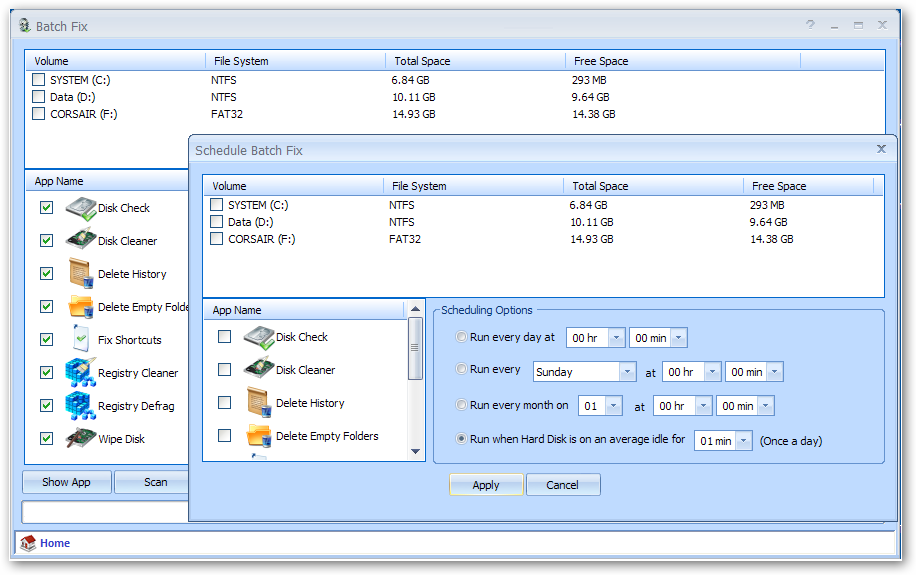Click Disk Cleaner icon in Batch Fix window
916x575 pixels.
coord(81,240)
